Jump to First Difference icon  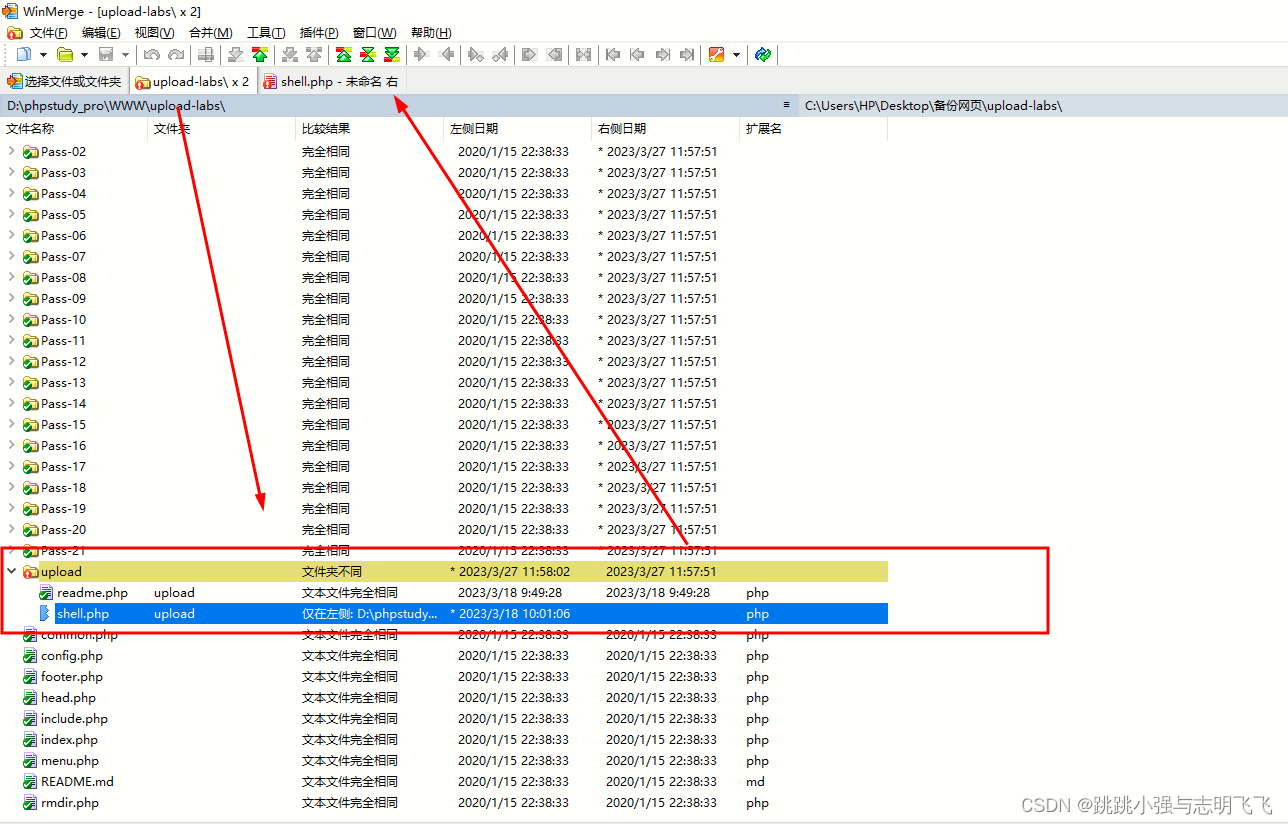(343, 54)
